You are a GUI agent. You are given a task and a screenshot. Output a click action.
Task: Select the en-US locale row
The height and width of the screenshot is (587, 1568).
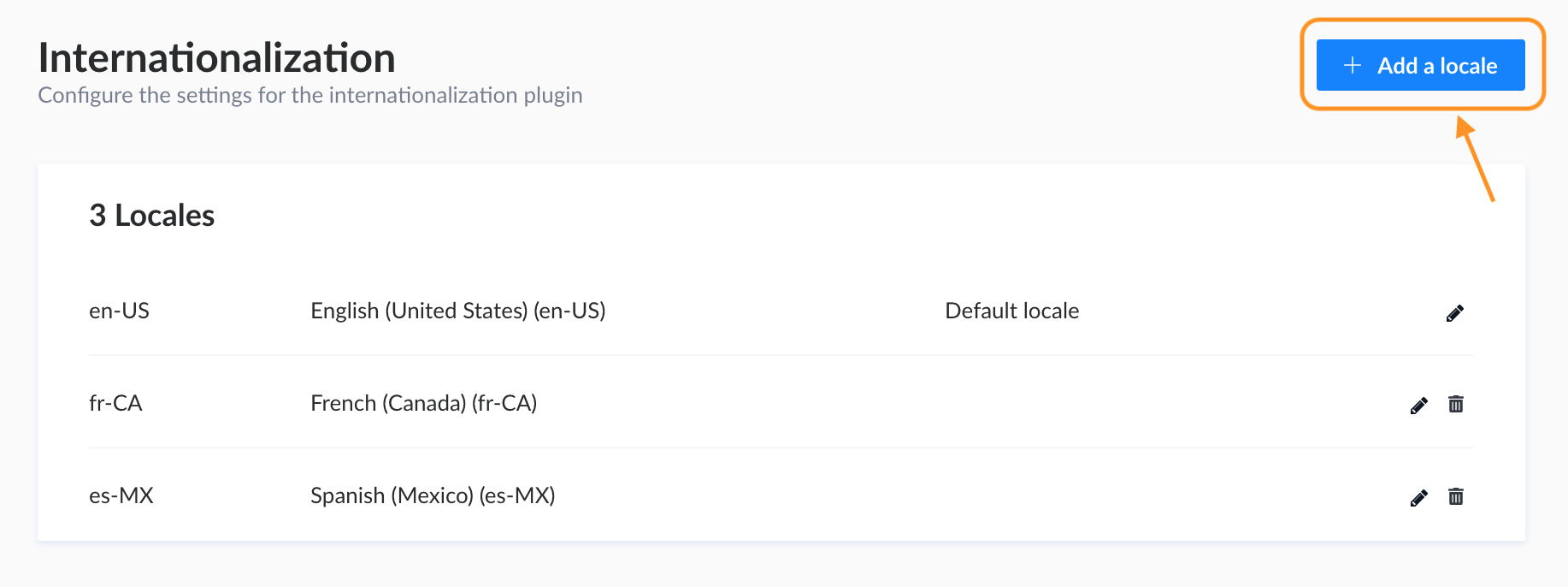pos(120,311)
